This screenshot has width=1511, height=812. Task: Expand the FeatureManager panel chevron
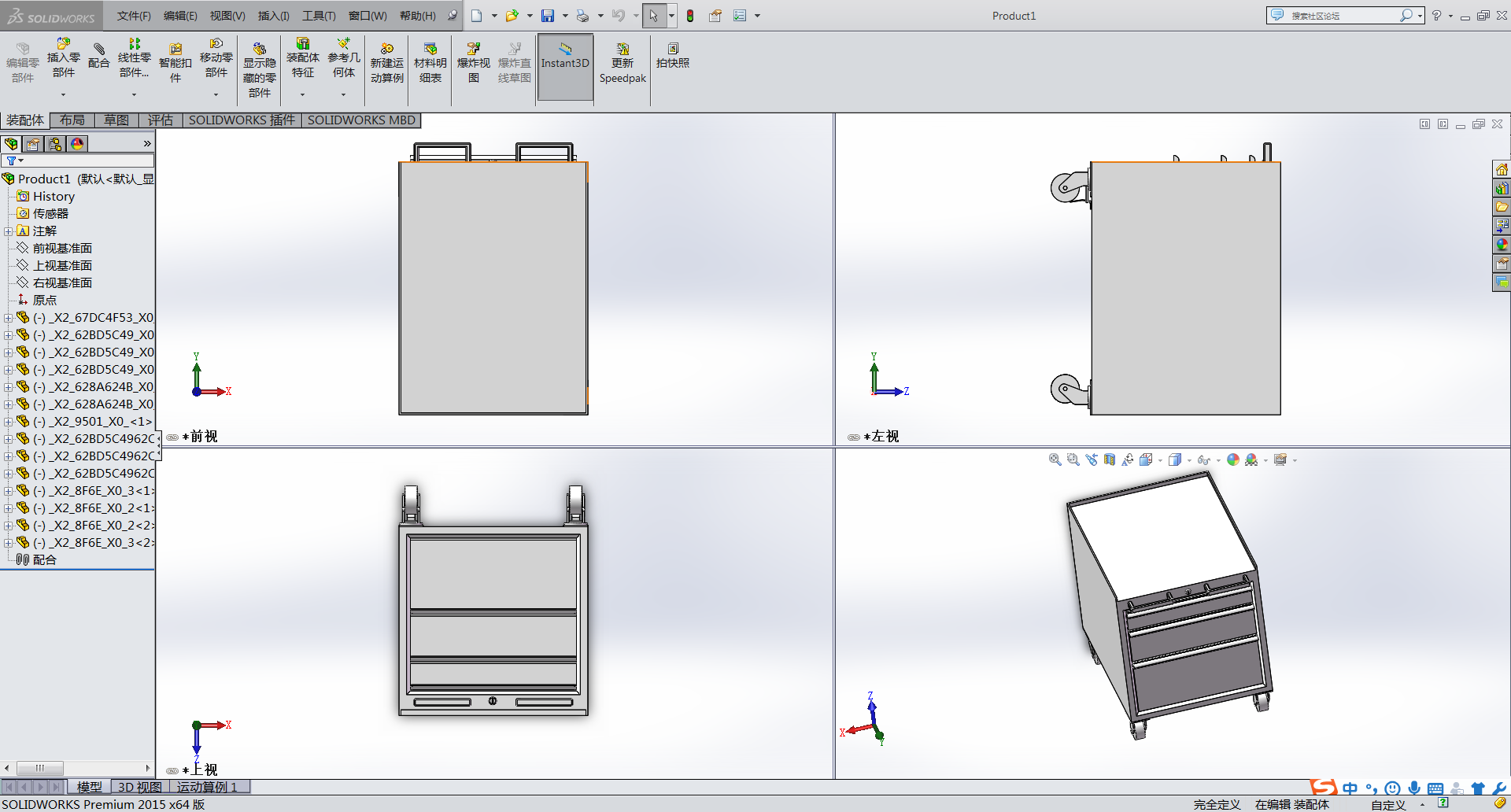tap(147, 144)
